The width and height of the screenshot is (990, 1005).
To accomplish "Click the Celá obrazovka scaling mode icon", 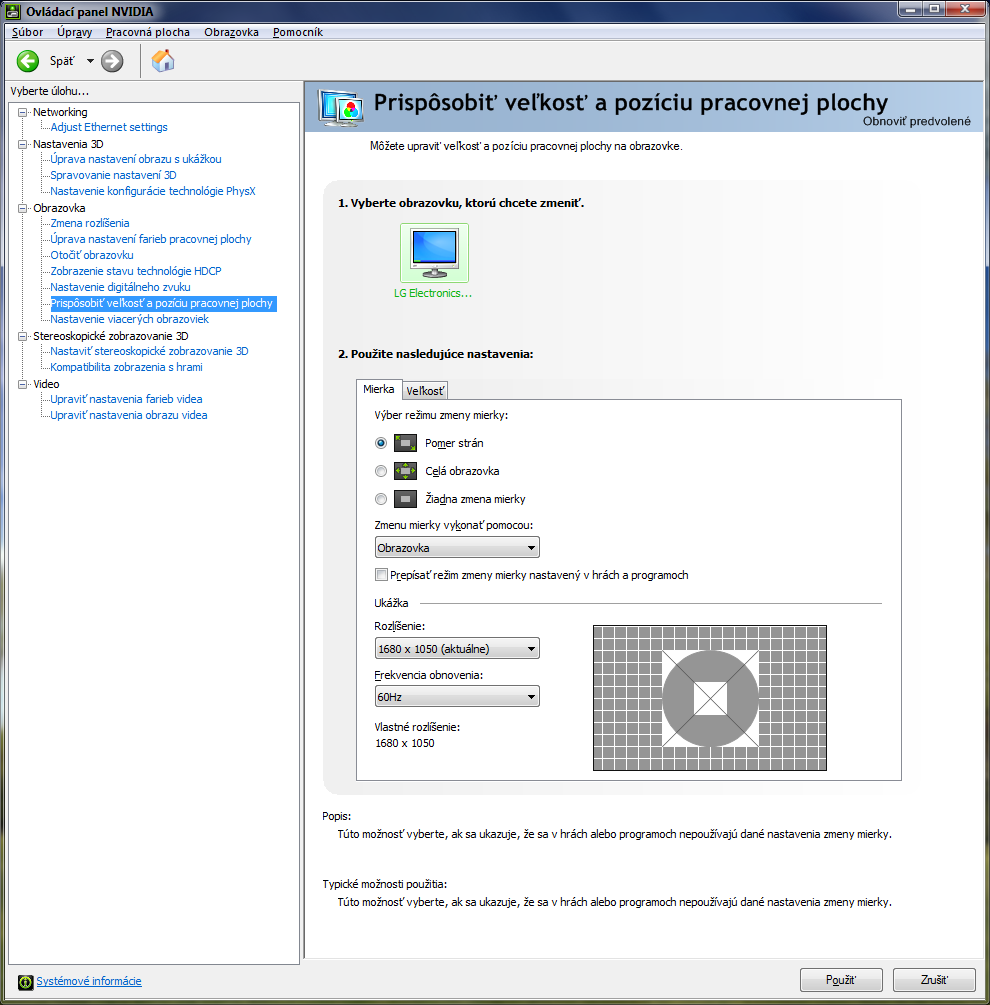I will point(405,471).
